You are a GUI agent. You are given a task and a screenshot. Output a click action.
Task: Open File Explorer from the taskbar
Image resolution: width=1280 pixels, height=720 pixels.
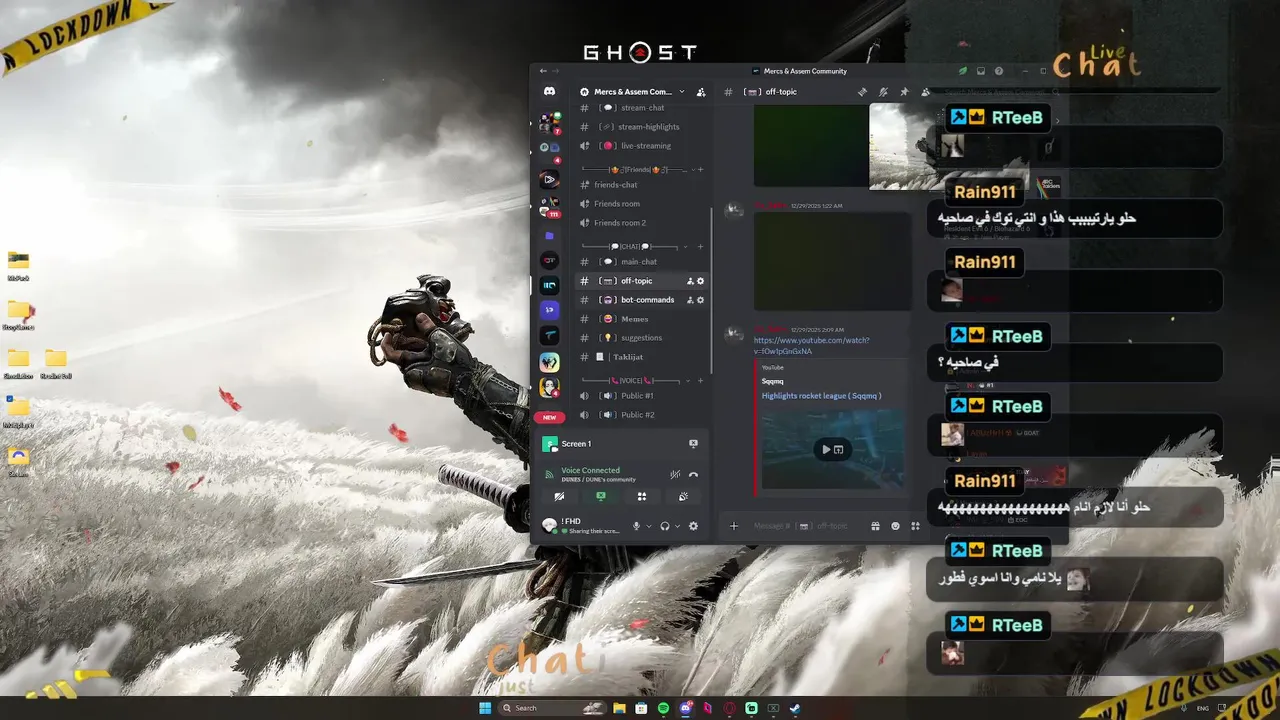[x=619, y=708]
